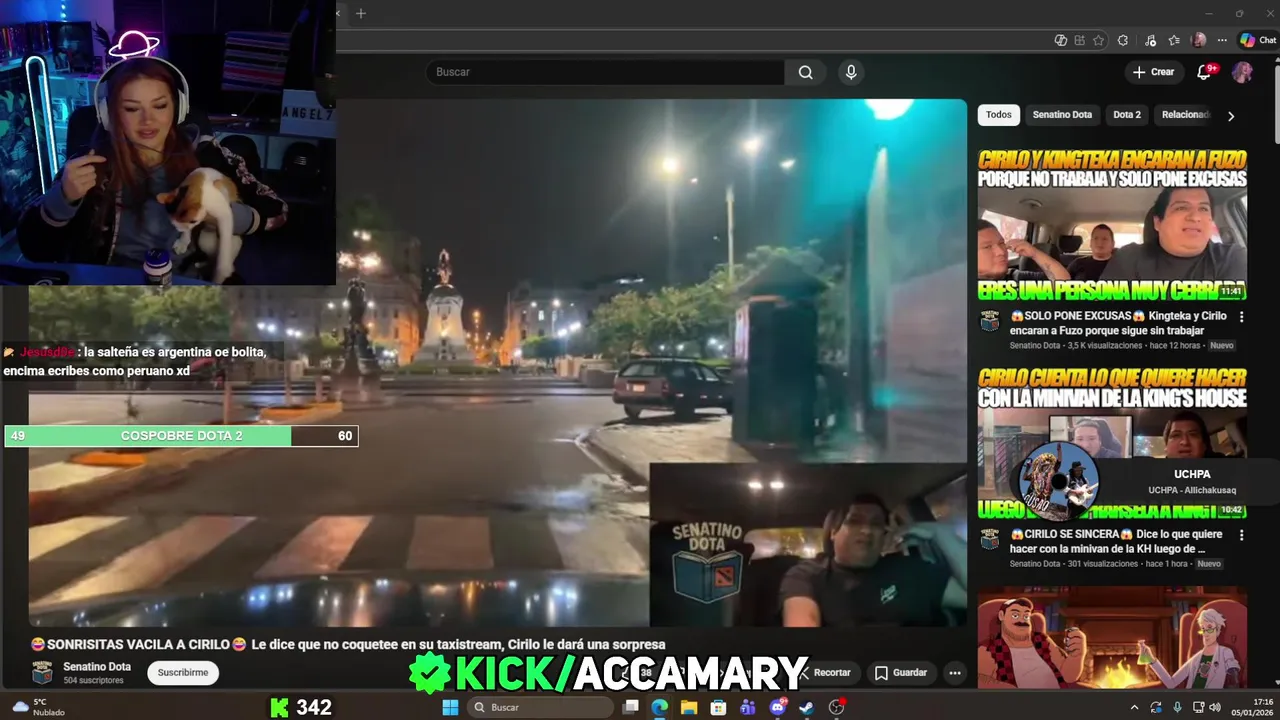Open Edge settings three-dot menu
The width and height of the screenshot is (1280, 720).
click(1222, 40)
